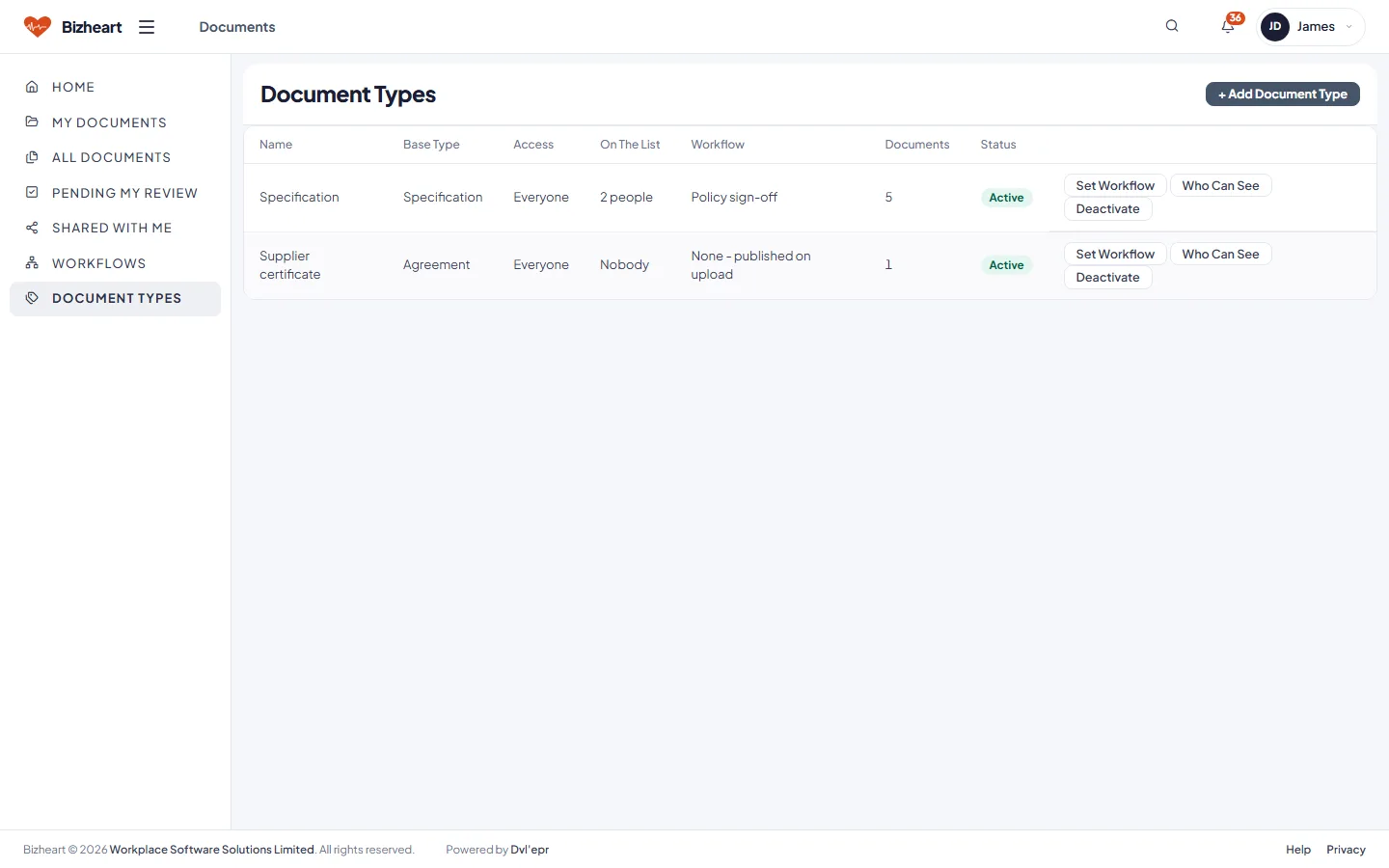Image resolution: width=1389 pixels, height=868 pixels.
Task: Open MY DOCUMENTS in sidebar
Action: pyautogui.click(x=116, y=122)
